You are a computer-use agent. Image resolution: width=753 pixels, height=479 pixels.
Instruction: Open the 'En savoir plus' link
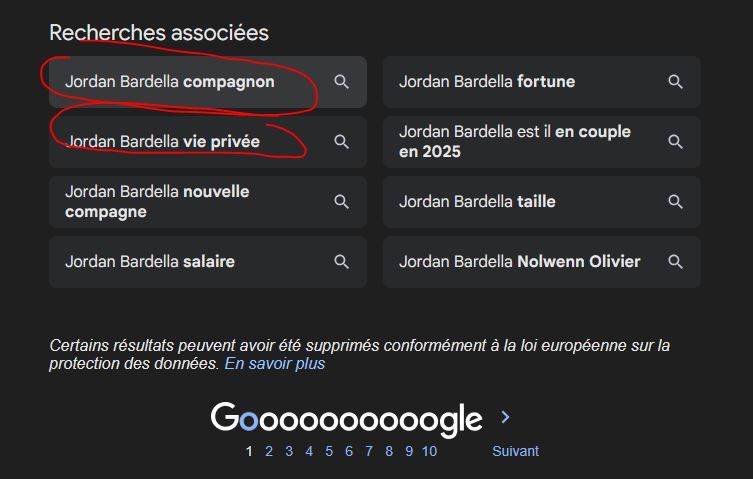coord(275,364)
